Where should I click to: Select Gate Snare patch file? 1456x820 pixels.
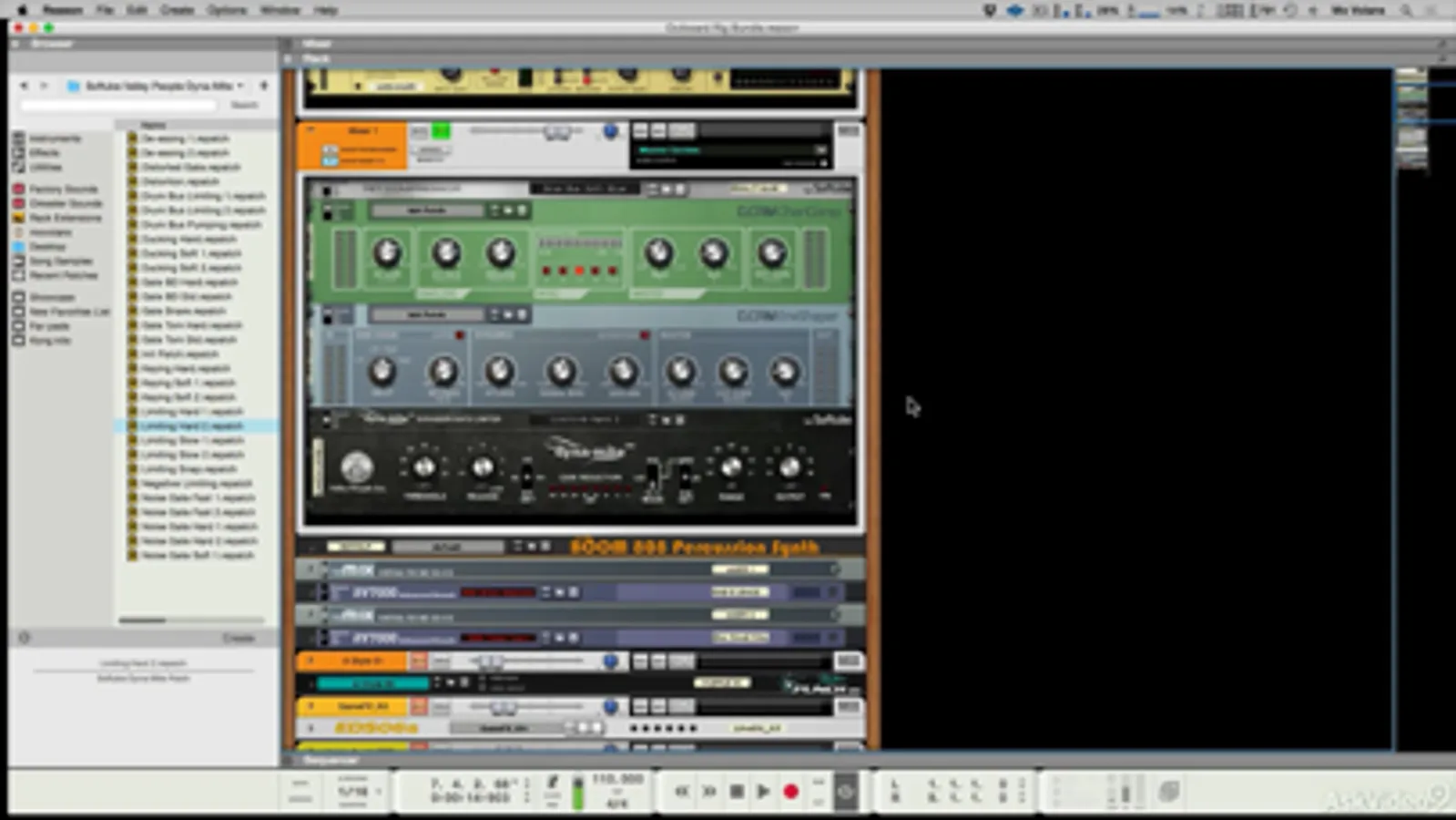pyautogui.click(x=182, y=311)
